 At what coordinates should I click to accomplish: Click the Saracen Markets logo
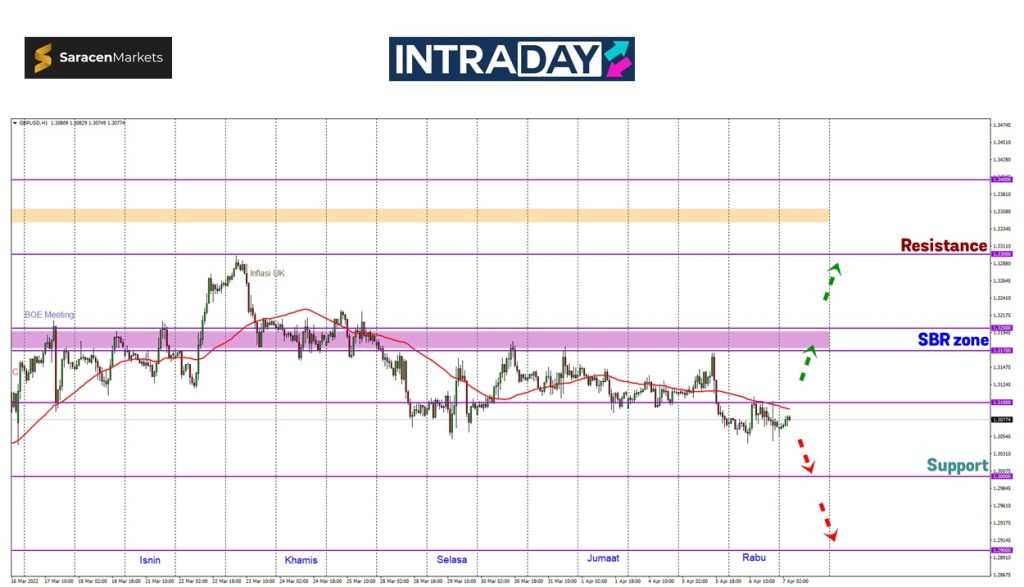click(x=98, y=58)
